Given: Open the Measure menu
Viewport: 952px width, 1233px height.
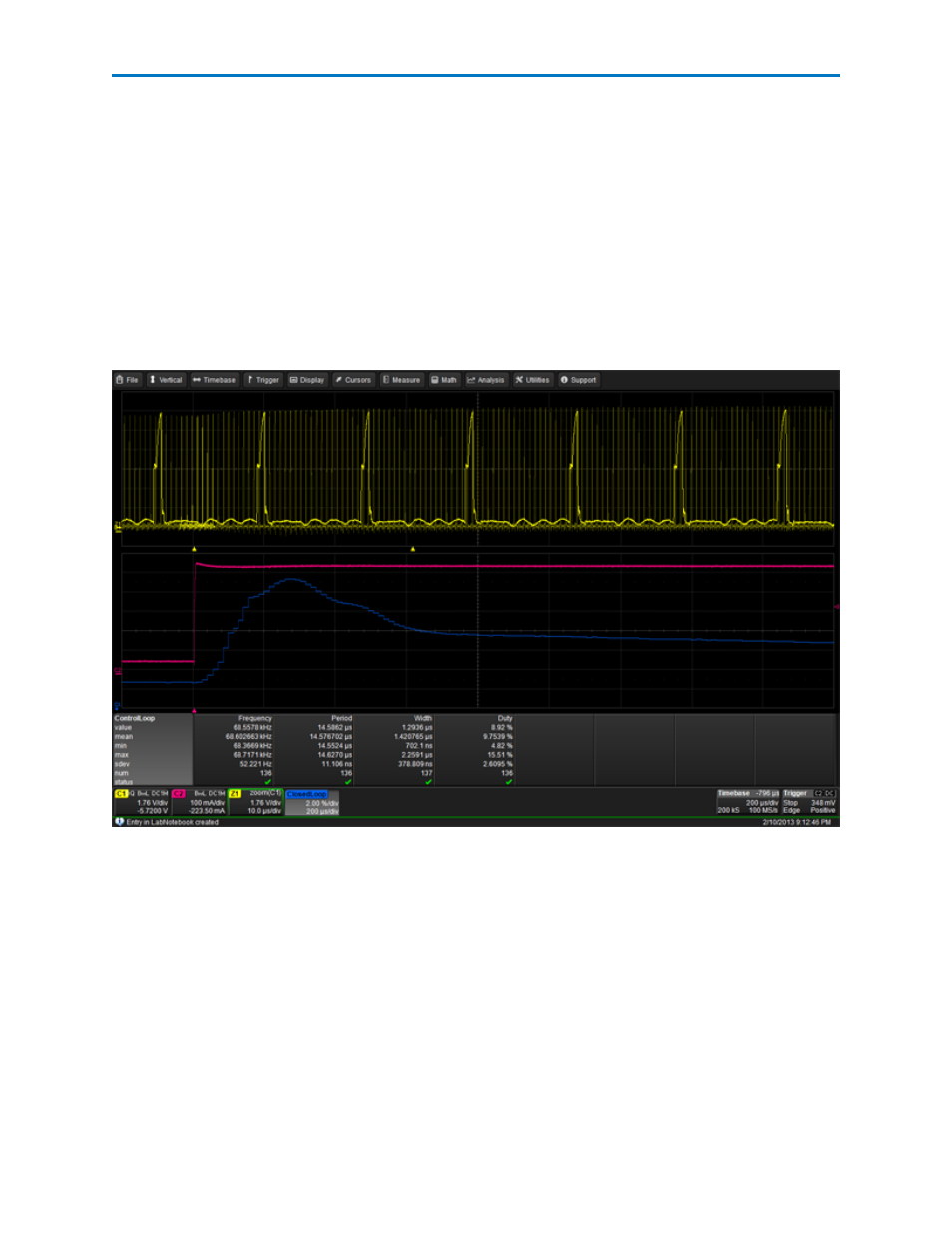Looking at the screenshot, I should 401,380.
